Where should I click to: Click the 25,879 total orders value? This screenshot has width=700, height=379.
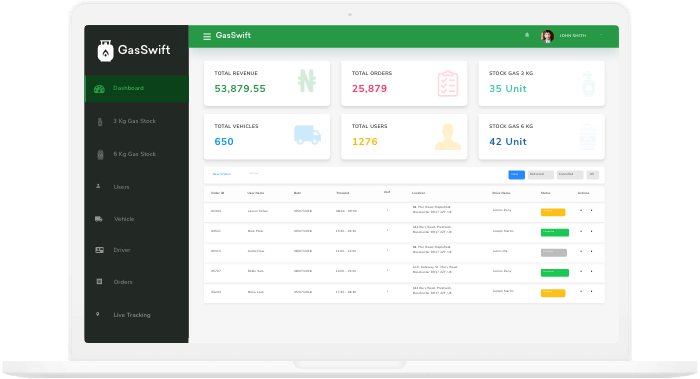(369, 89)
